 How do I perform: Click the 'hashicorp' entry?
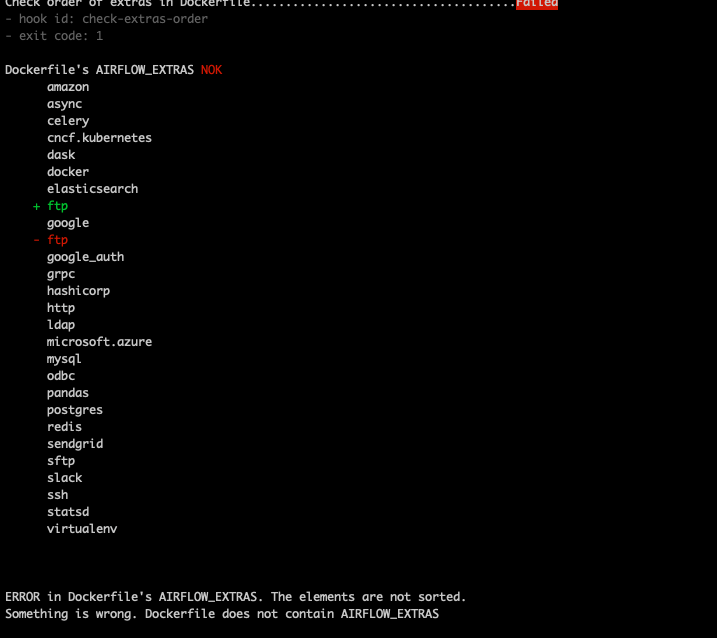79,291
